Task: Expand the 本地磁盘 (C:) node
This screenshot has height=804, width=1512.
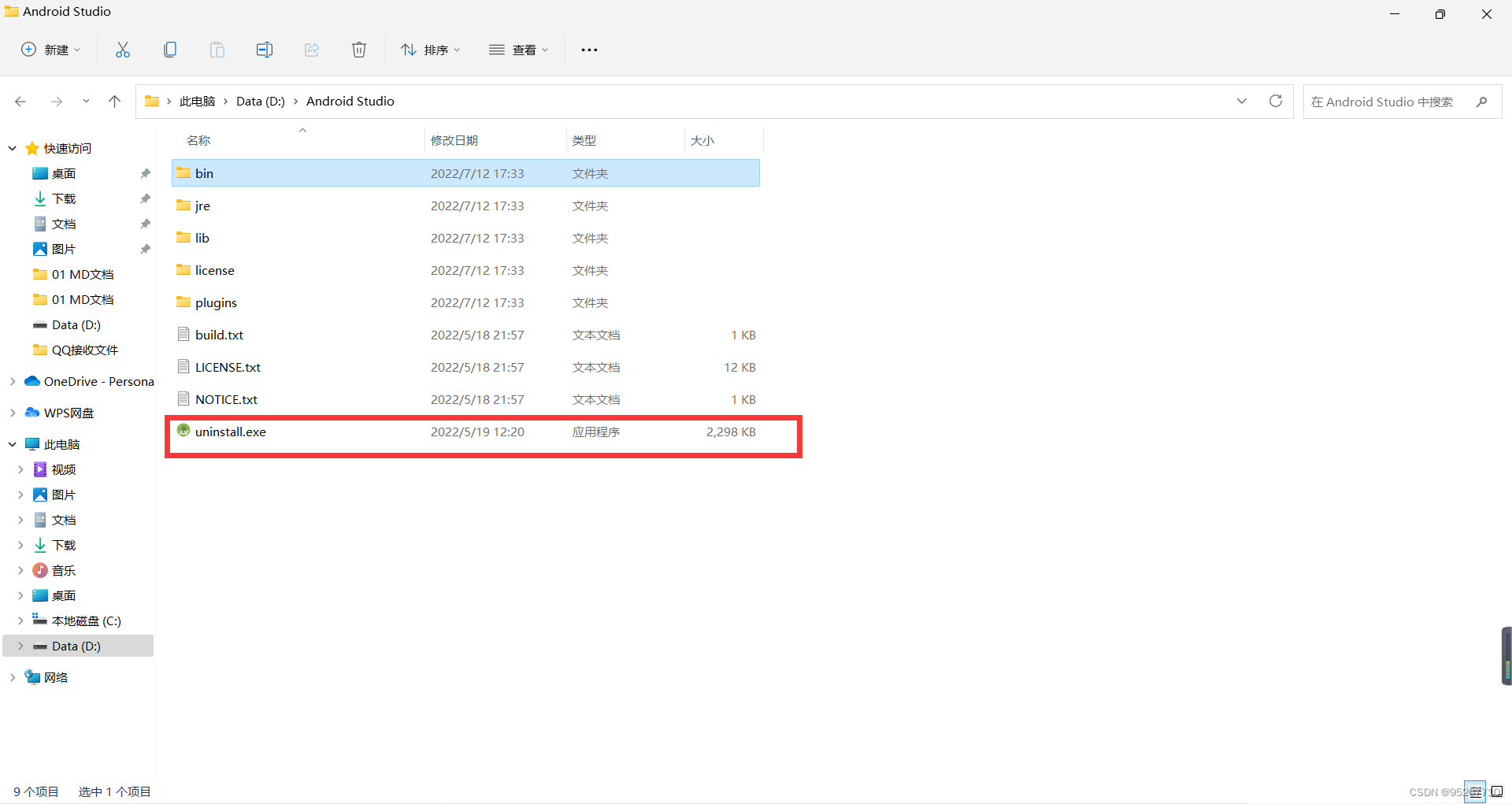Action: point(20,621)
